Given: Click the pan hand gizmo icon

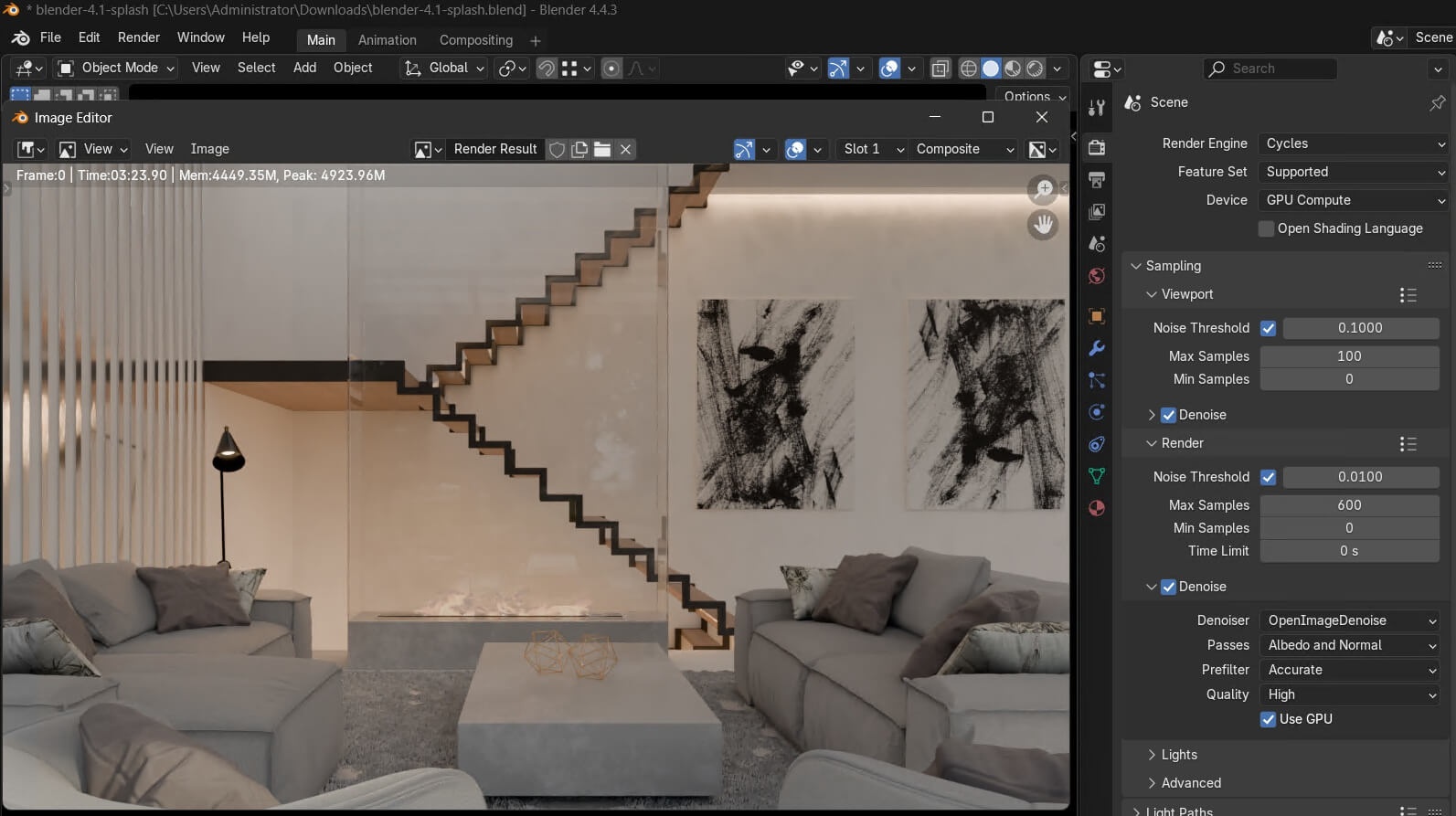Looking at the screenshot, I should (x=1043, y=225).
